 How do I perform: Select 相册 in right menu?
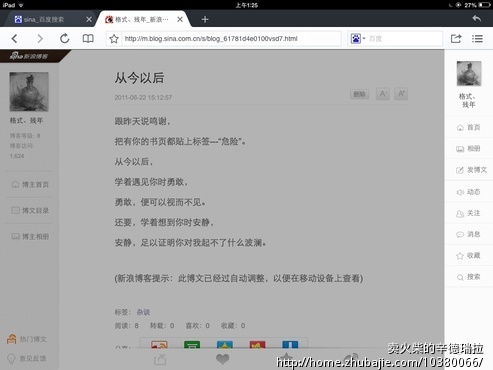point(469,148)
